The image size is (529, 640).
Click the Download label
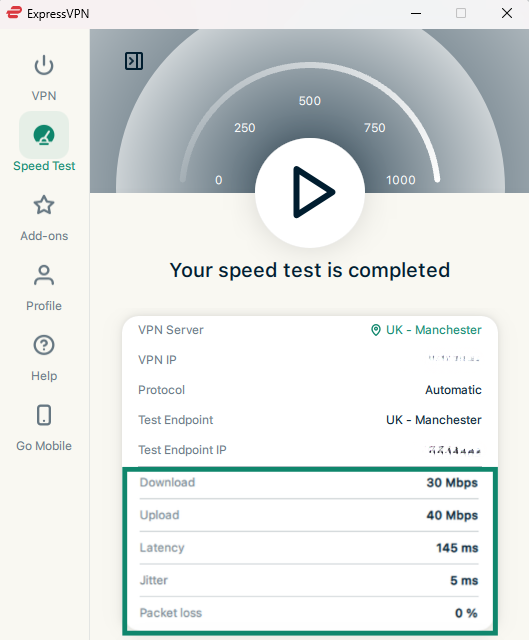[167, 482]
